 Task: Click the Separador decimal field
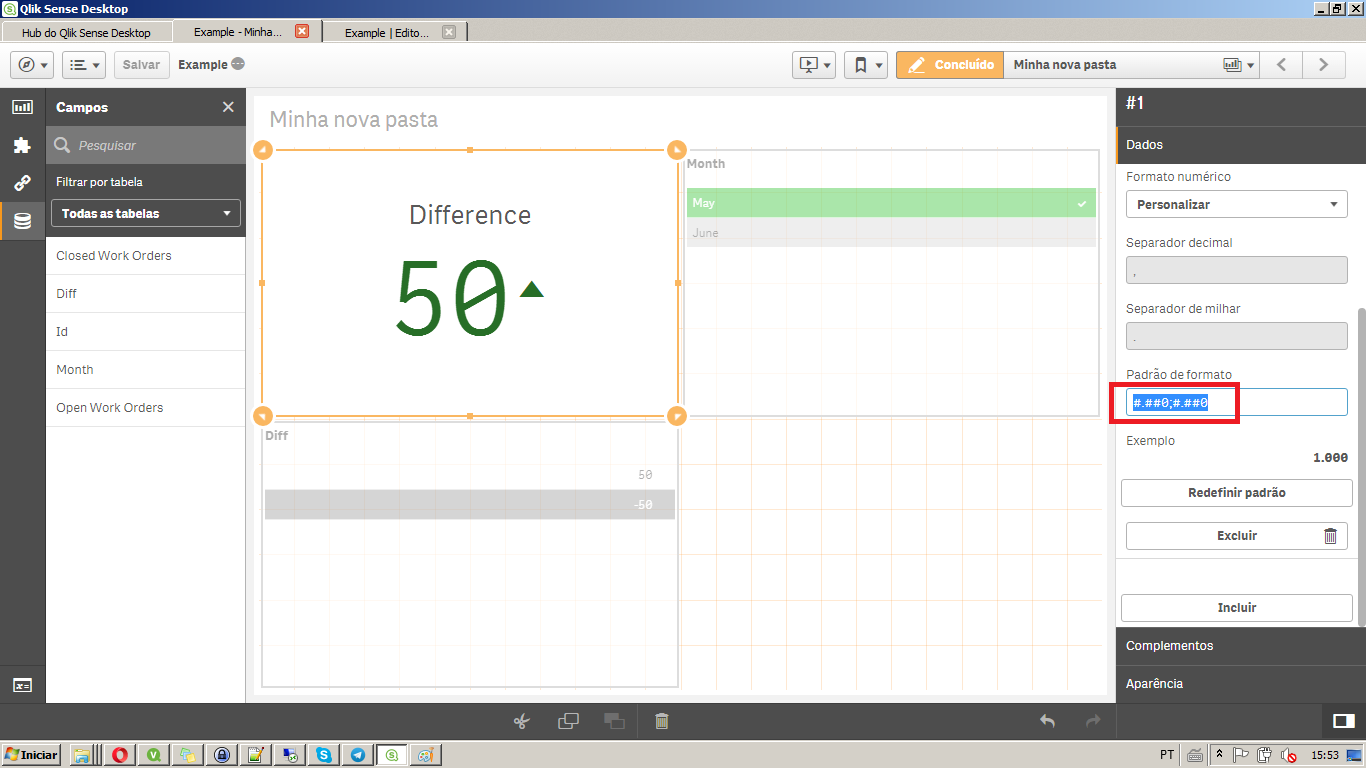(x=1237, y=270)
